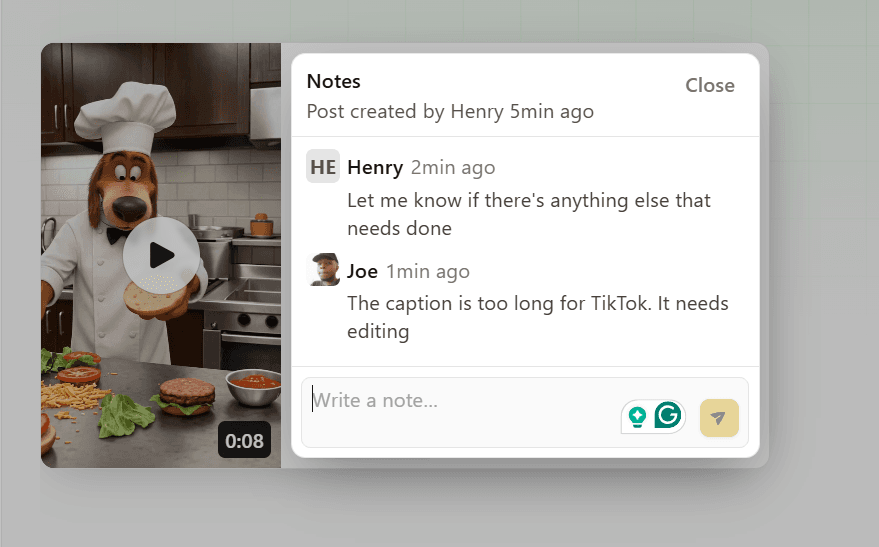Click the Notes heading
The image size is (879, 547).
334,81
